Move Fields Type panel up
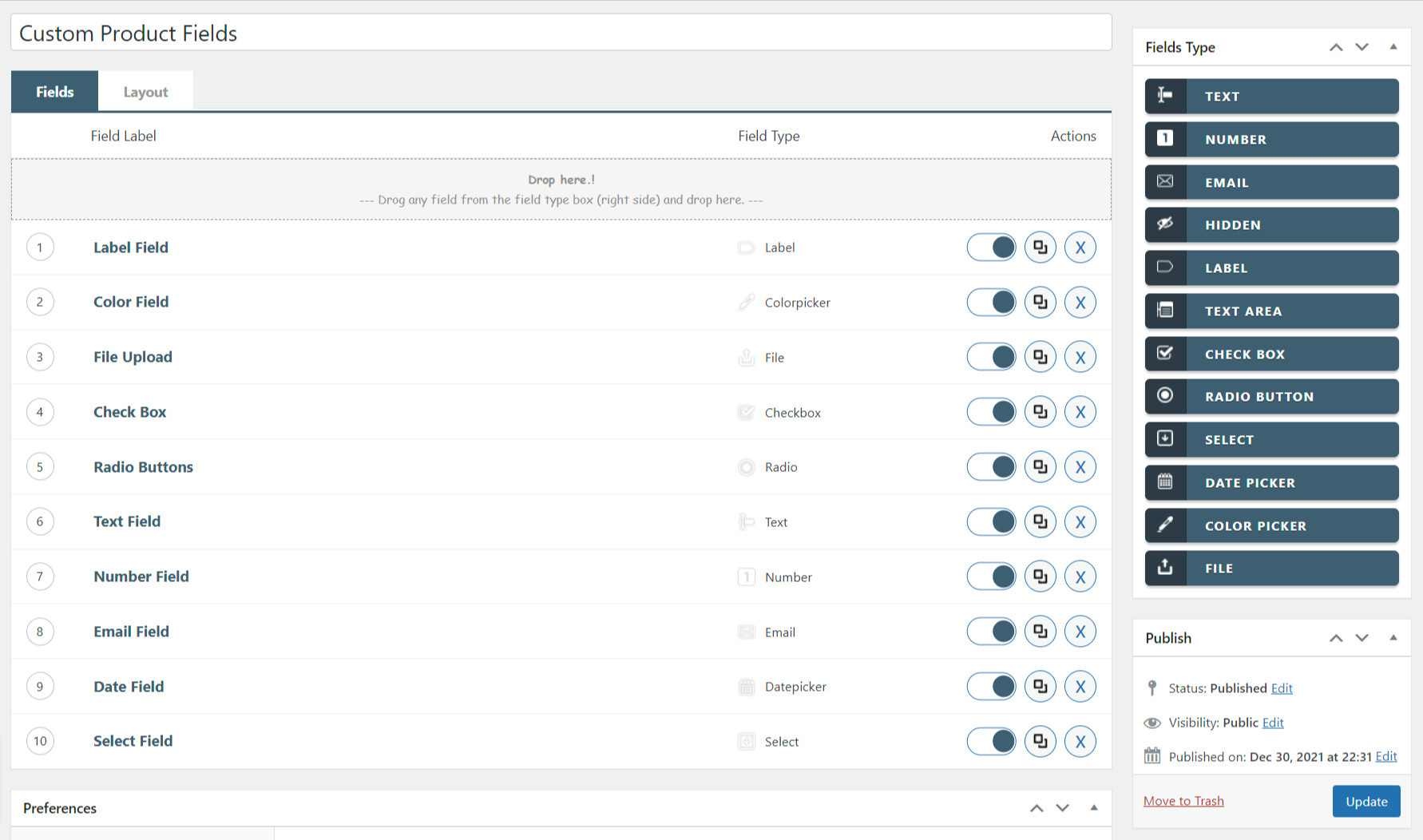 coord(1336,47)
